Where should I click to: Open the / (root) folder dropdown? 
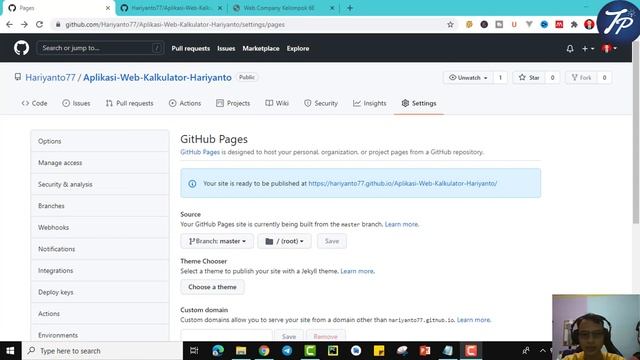coord(284,241)
